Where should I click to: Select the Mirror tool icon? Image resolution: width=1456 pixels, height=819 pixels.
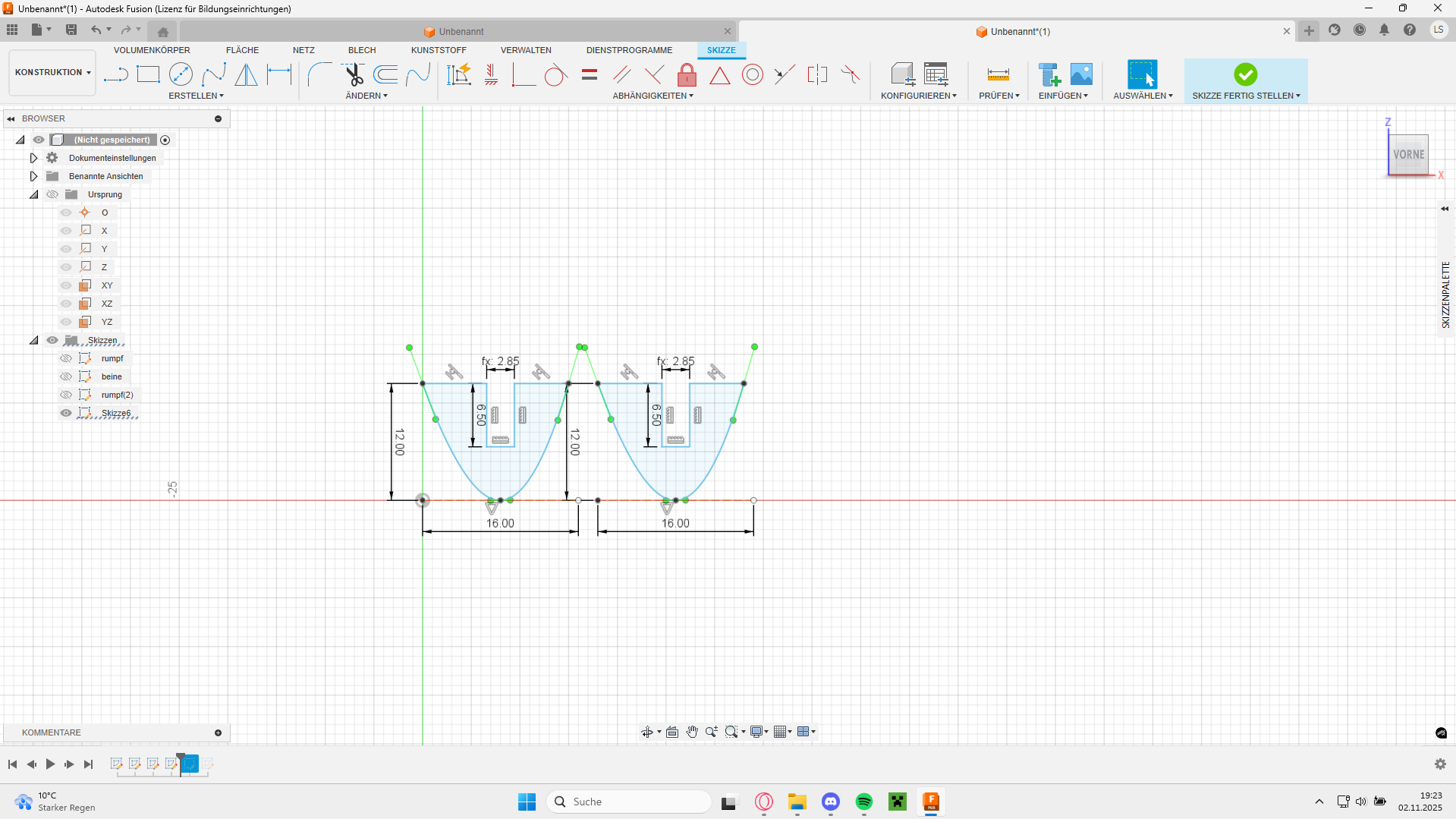[246, 74]
